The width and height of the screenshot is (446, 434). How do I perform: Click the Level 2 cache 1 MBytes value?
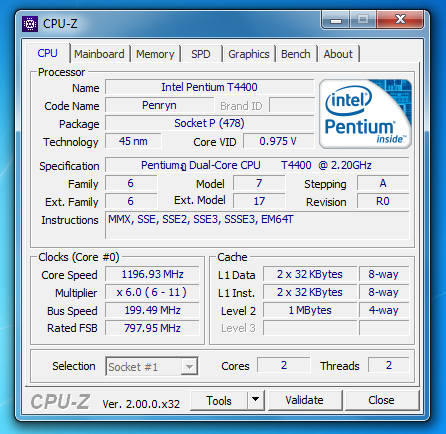click(x=310, y=310)
